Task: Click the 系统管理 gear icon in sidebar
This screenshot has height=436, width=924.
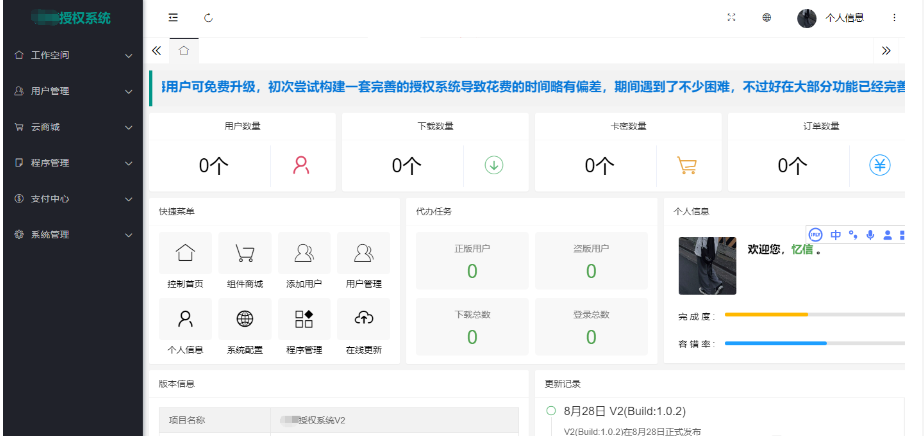Action: click(19, 234)
